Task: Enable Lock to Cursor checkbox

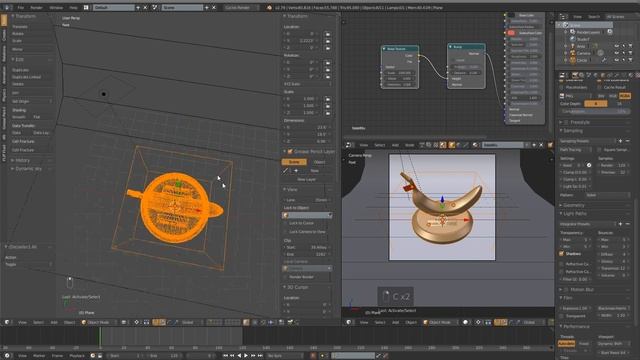Action: click(x=286, y=223)
